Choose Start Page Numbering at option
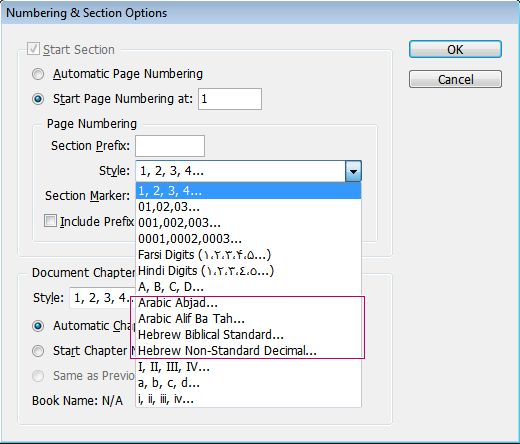 tap(38, 99)
